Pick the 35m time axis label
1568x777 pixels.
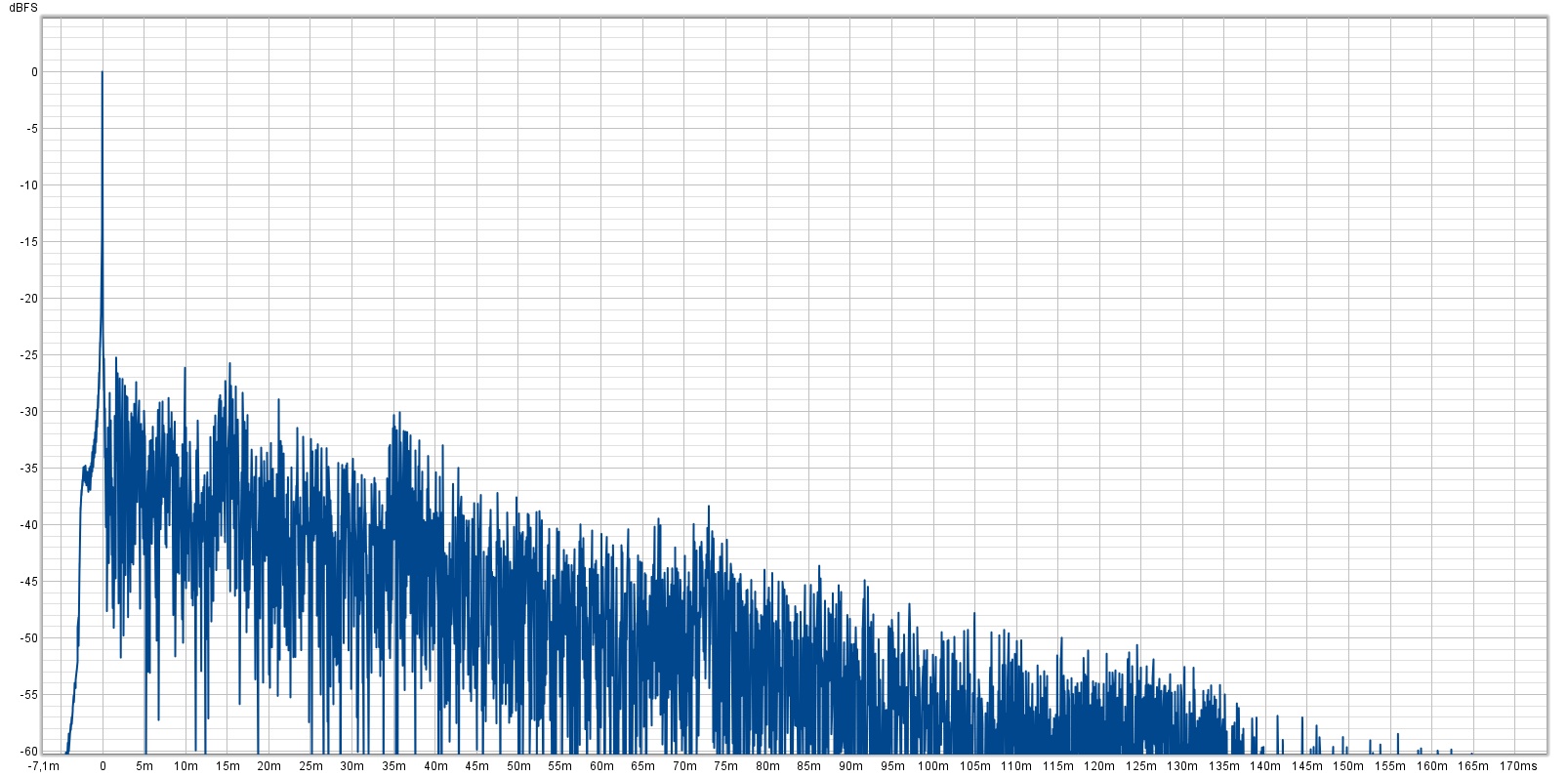click(393, 766)
